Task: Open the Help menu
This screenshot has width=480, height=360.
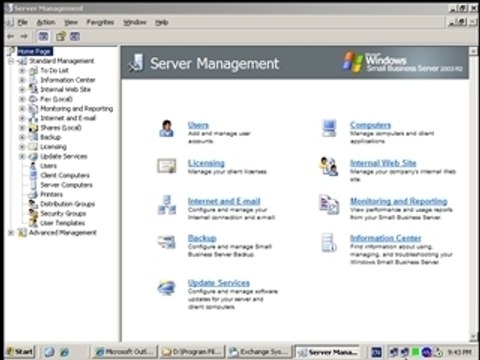Action: [162, 22]
